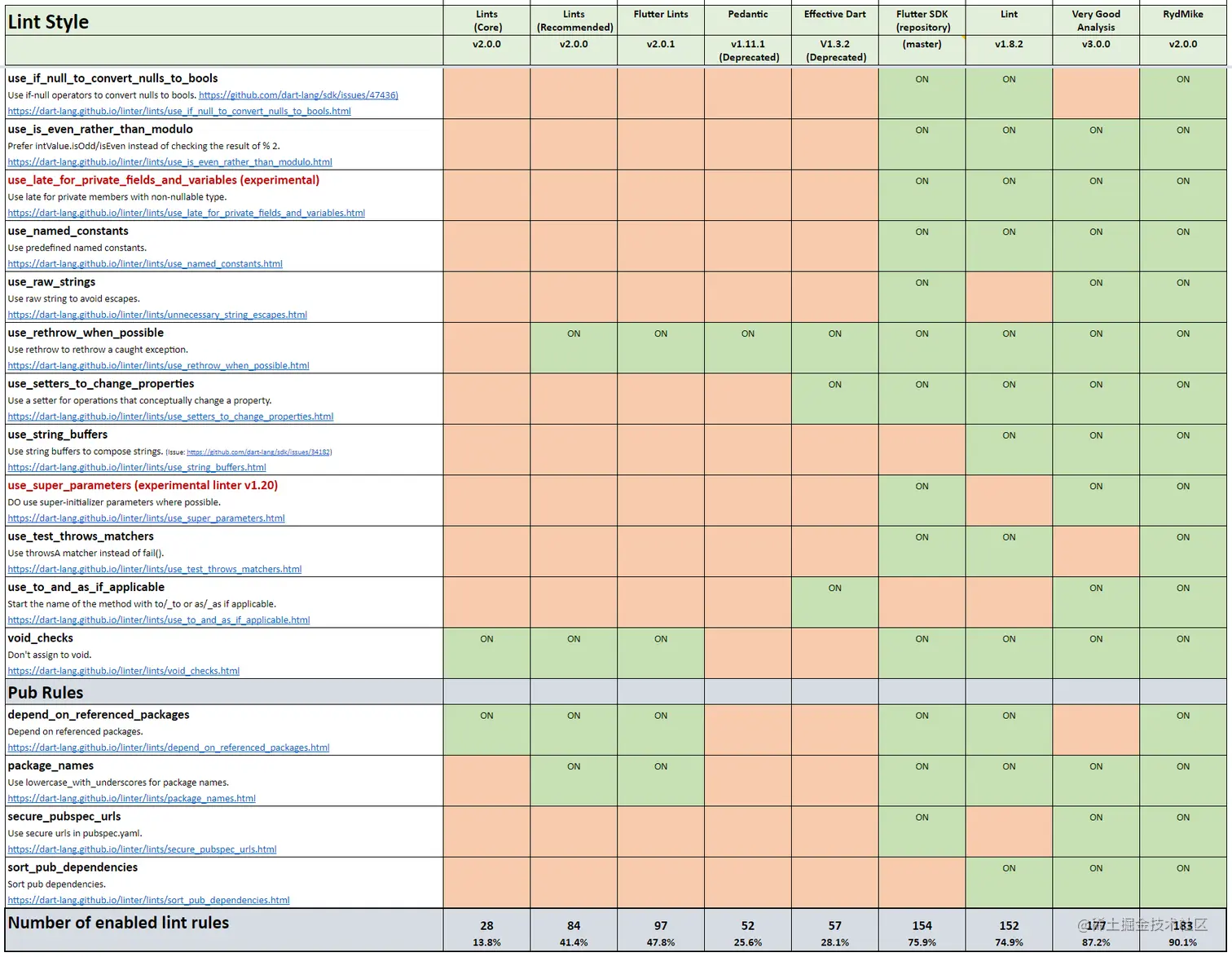Select the Lints (Core) column header
The image size is (1232, 957).
(487, 21)
